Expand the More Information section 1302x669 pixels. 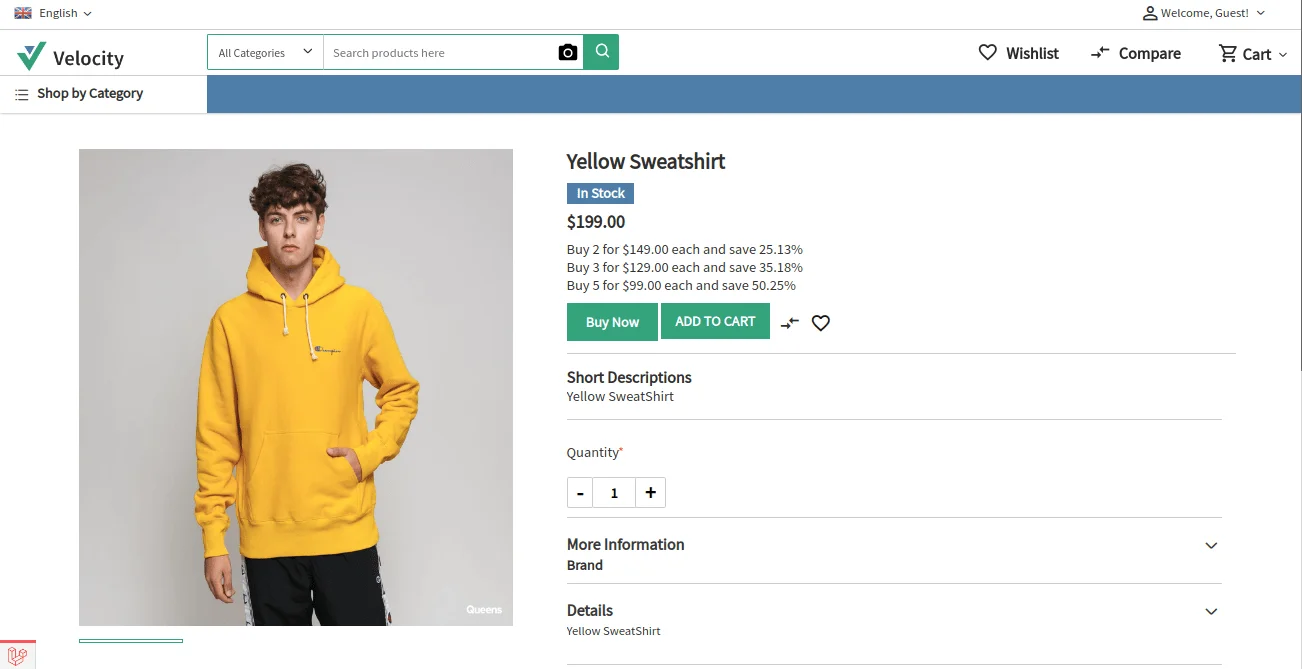pos(1211,545)
